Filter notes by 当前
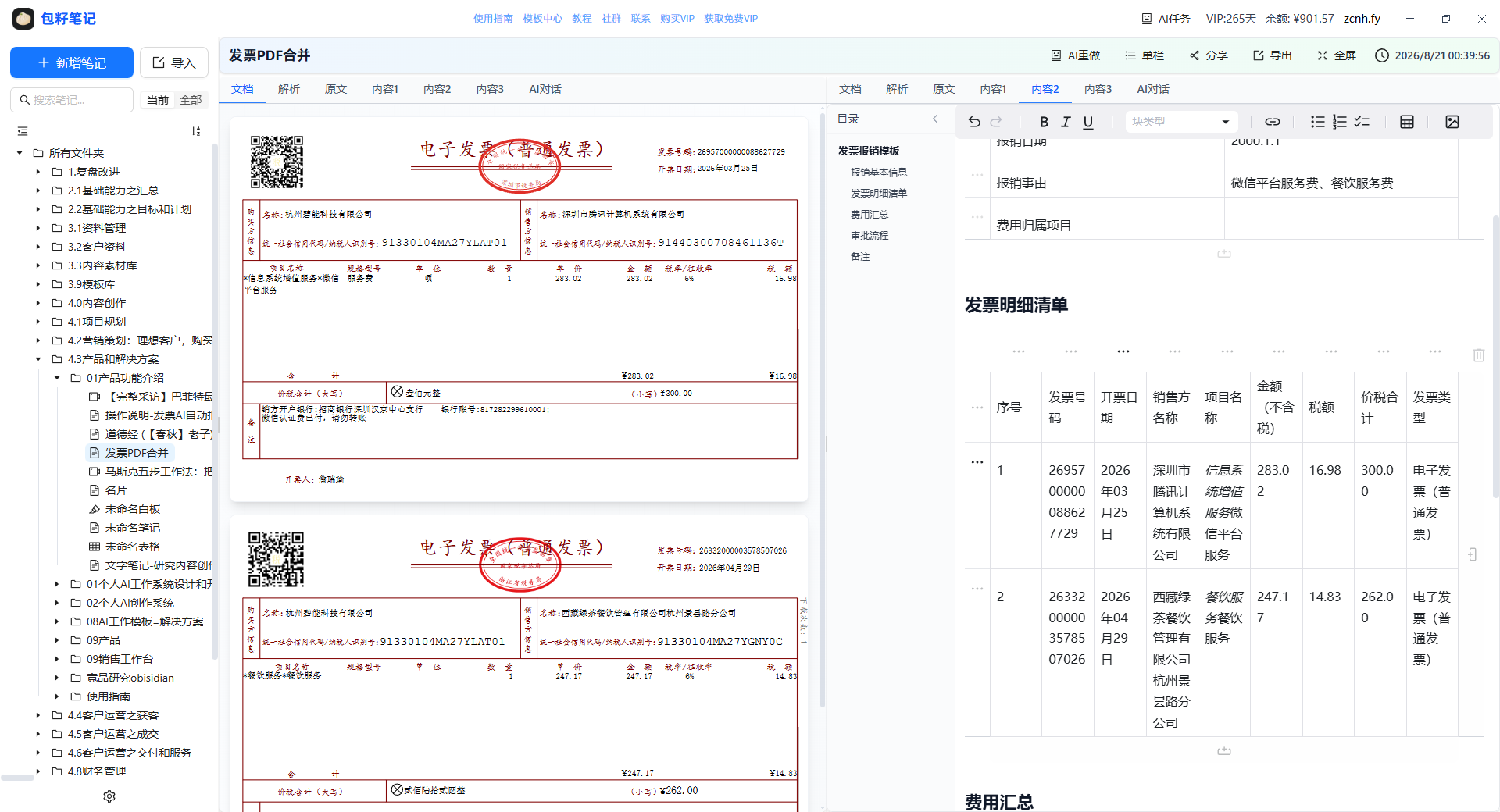This screenshot has height=812, width=1500. coord(158,100)
